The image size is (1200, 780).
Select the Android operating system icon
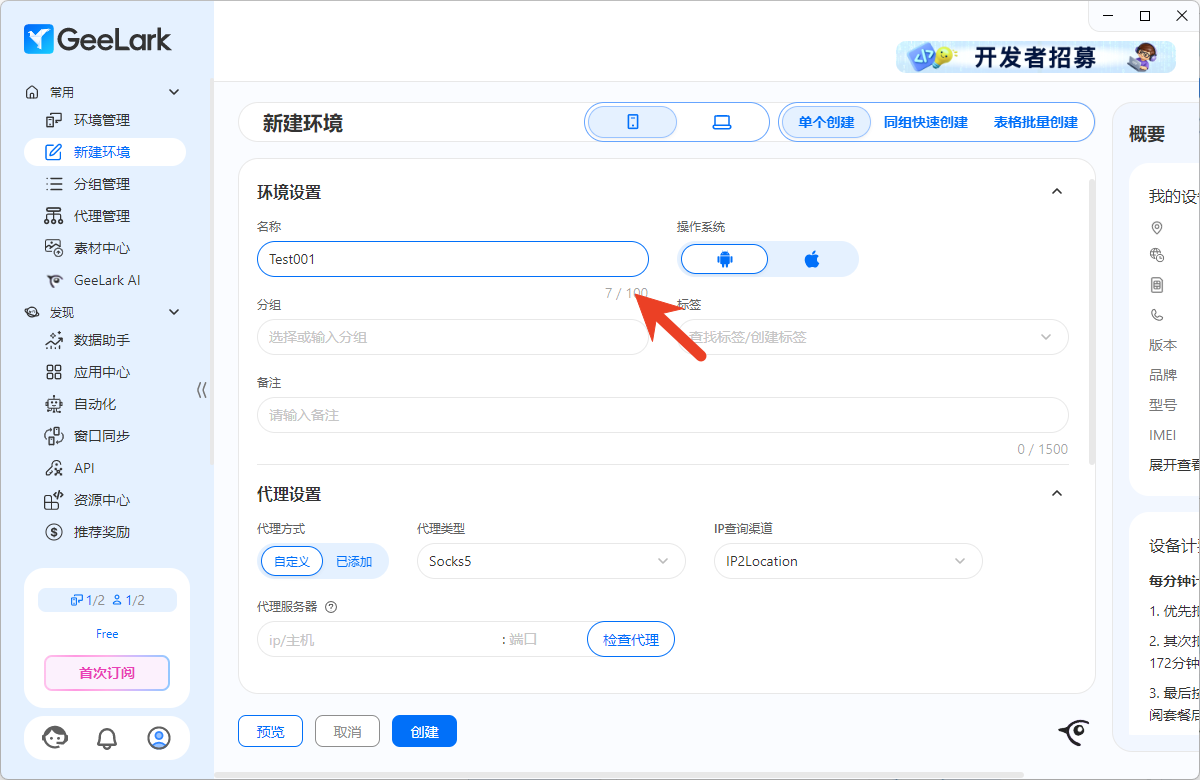pos(724,259)
